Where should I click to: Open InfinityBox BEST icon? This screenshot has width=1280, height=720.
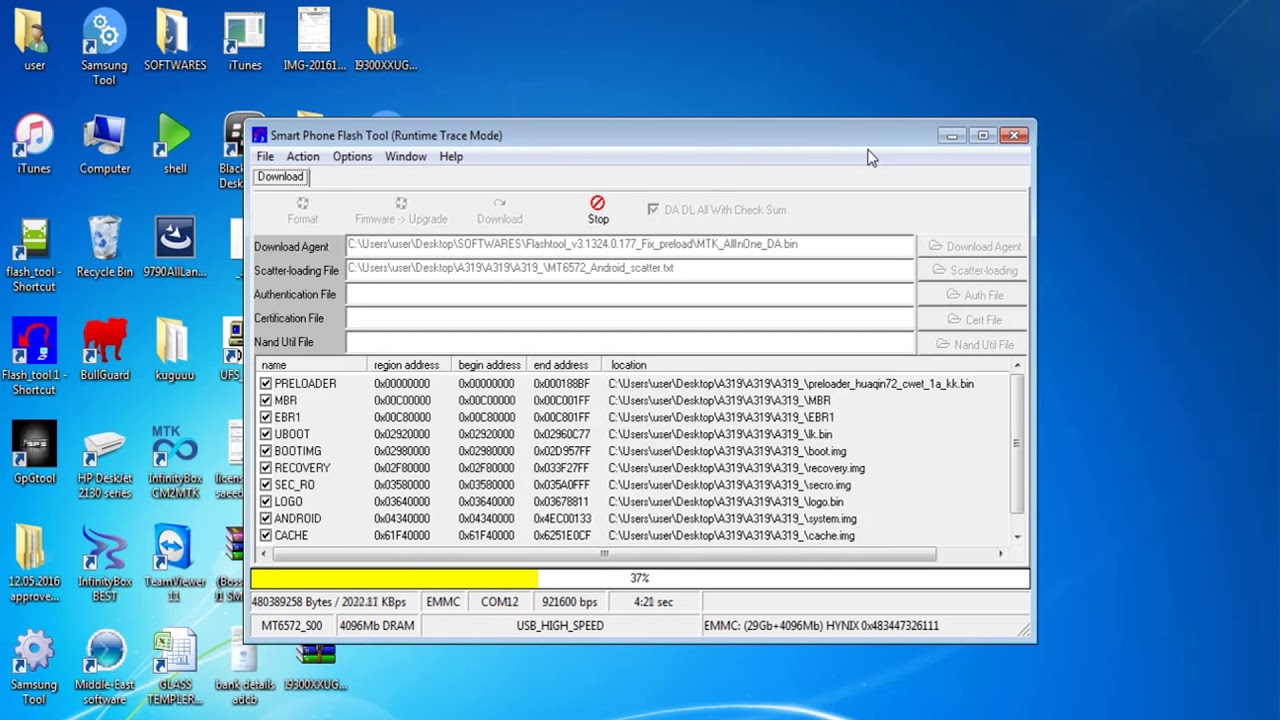pos(104,549)
